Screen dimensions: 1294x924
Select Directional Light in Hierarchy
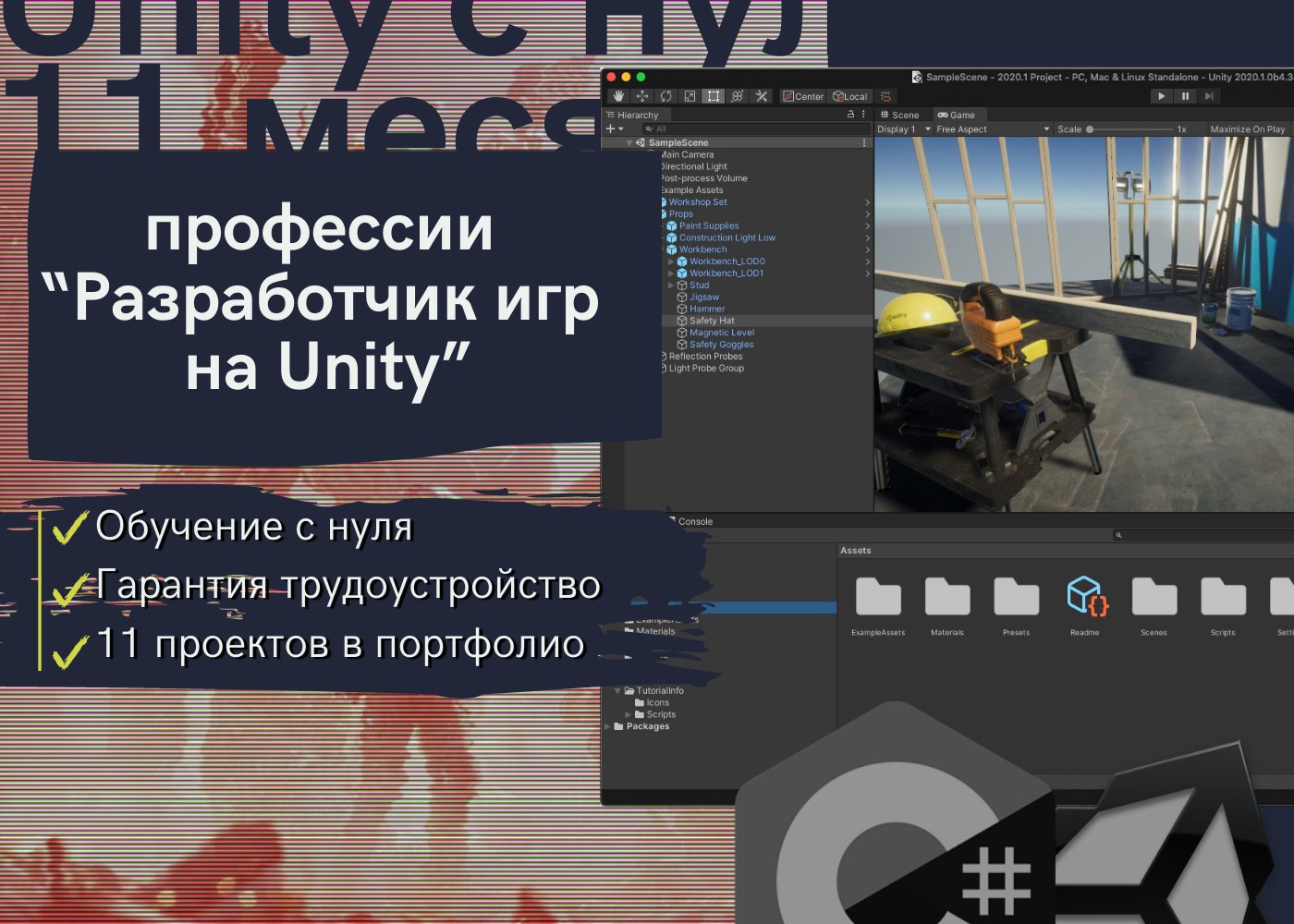pos(693,167)
